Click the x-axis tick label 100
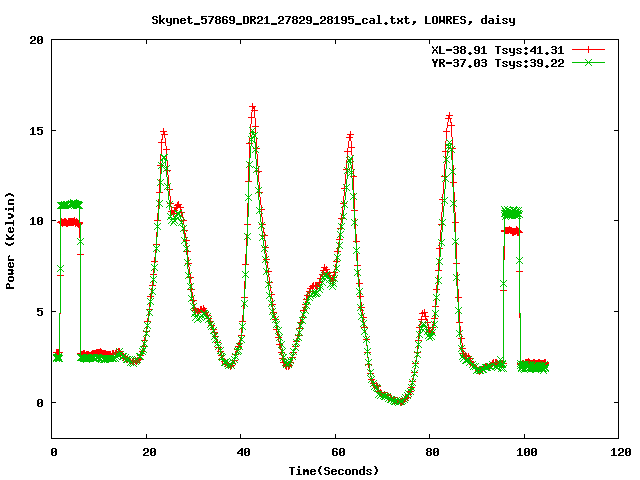 pos(527,452)
